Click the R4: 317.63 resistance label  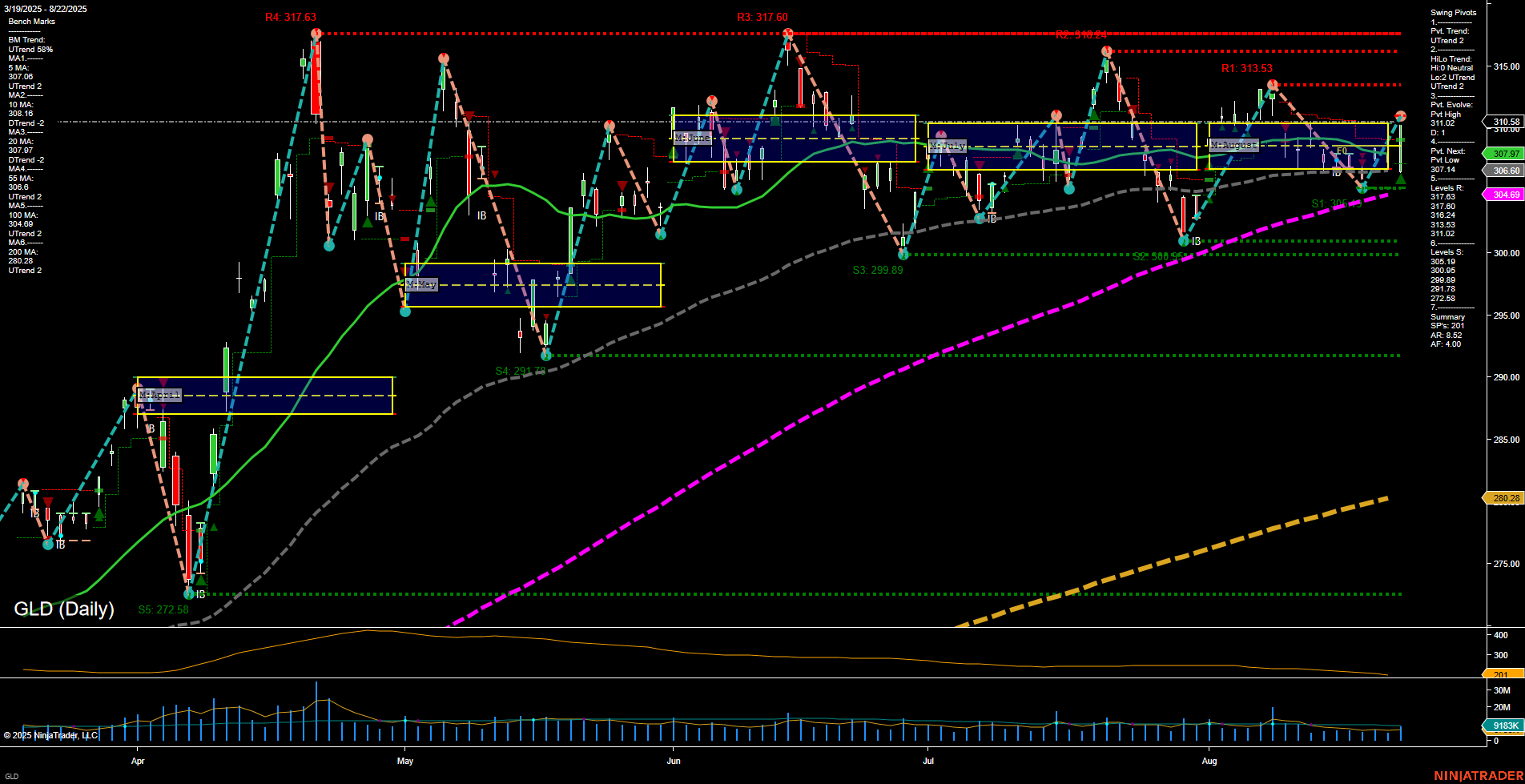point(290,14)
